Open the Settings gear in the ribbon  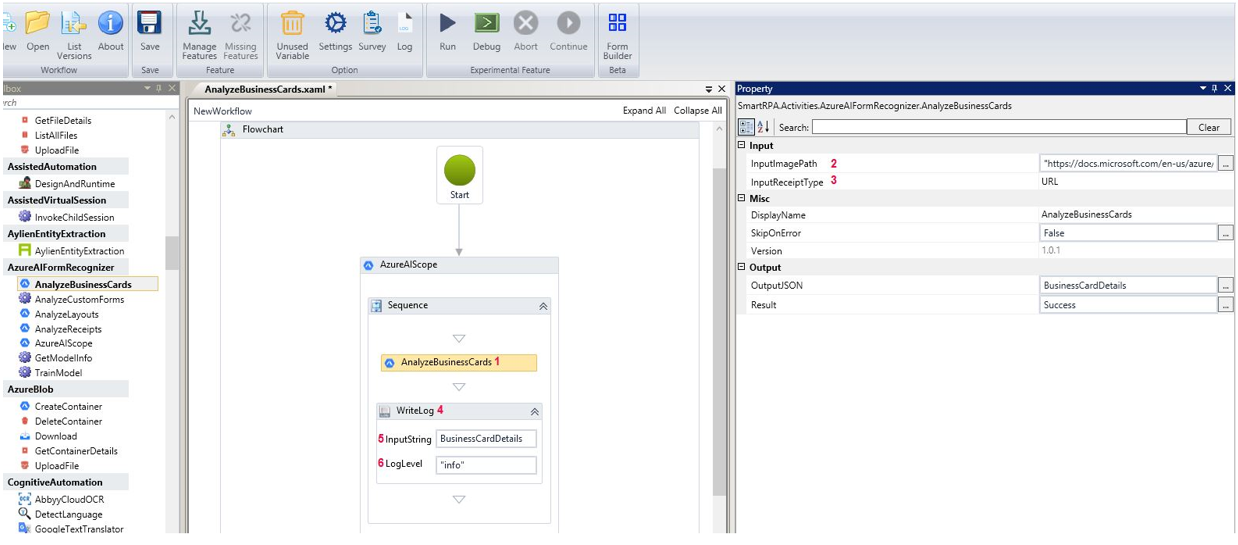(335, 24)
